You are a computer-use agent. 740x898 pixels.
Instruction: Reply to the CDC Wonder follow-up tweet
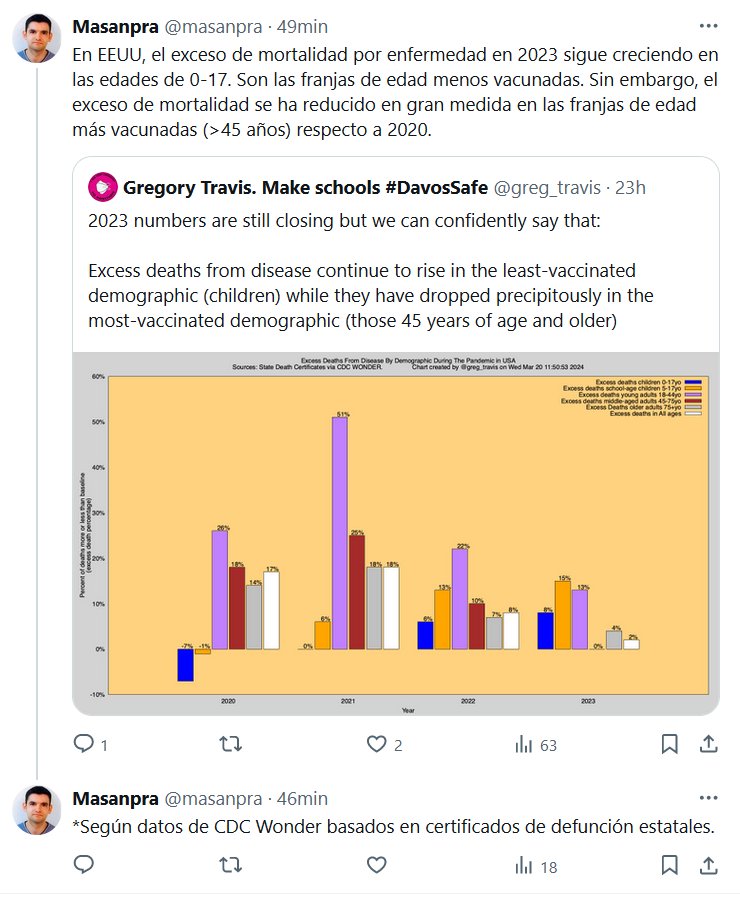click(x=84, y=866)
